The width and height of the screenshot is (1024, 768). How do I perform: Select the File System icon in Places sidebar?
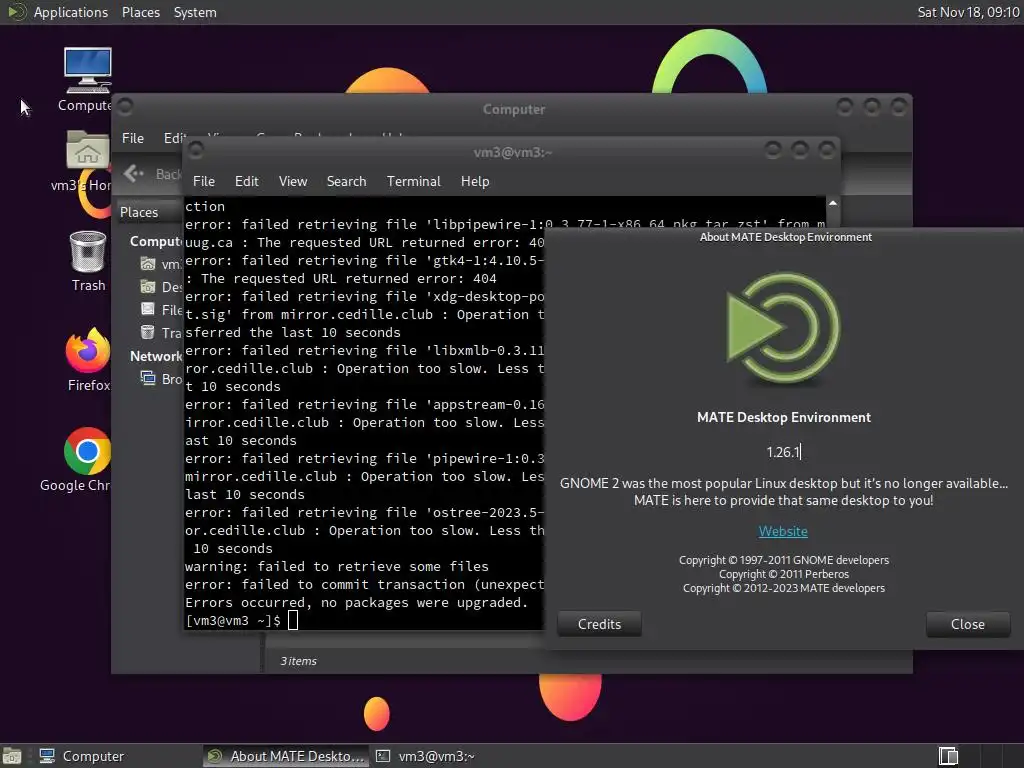[148, 310]
